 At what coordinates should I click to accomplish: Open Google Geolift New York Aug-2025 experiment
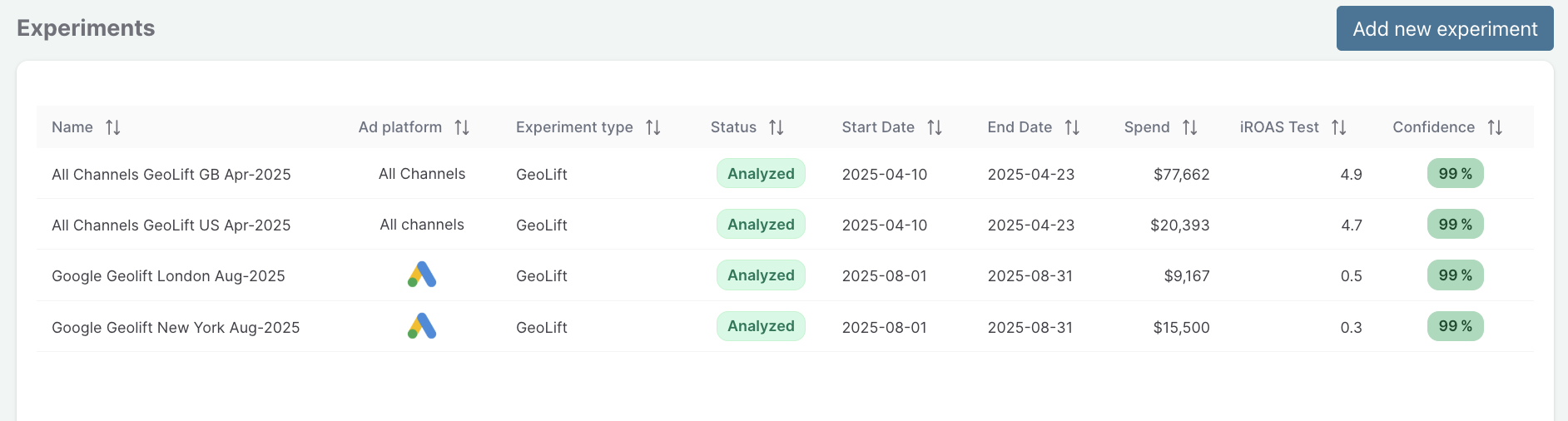coord(176,327)
